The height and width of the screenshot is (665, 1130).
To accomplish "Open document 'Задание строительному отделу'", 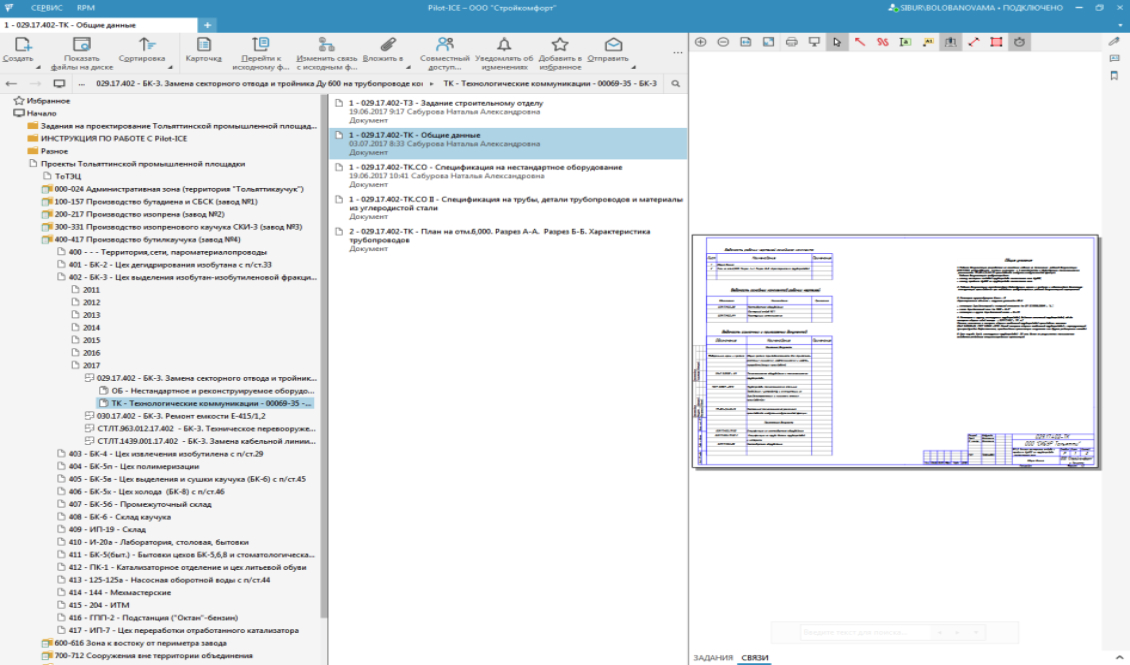I will pyautogui.click(x=446, y=103).
